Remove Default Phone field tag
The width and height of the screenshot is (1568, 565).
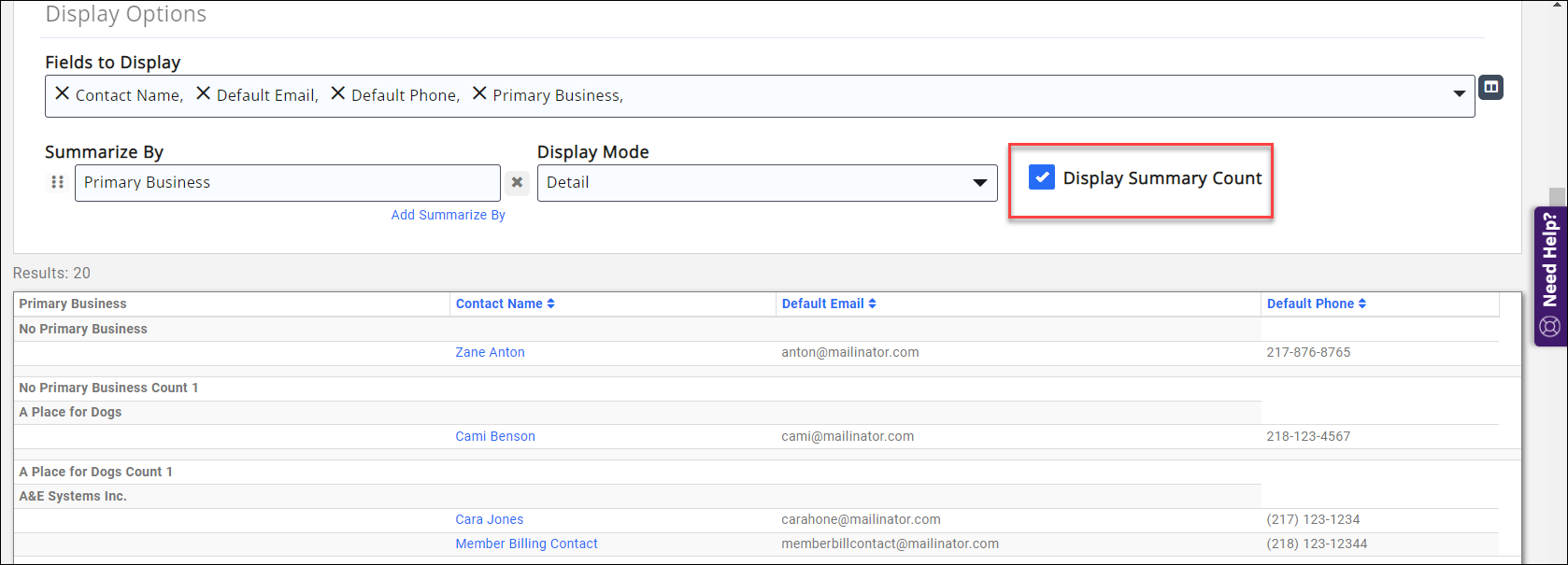[x=338, y=93]
